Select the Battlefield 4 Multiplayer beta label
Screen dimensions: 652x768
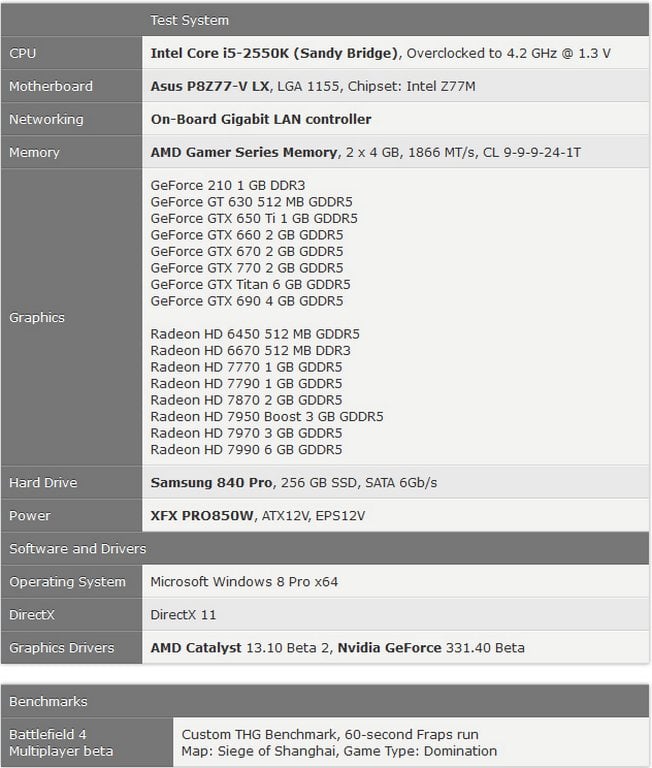click(61, 742)
